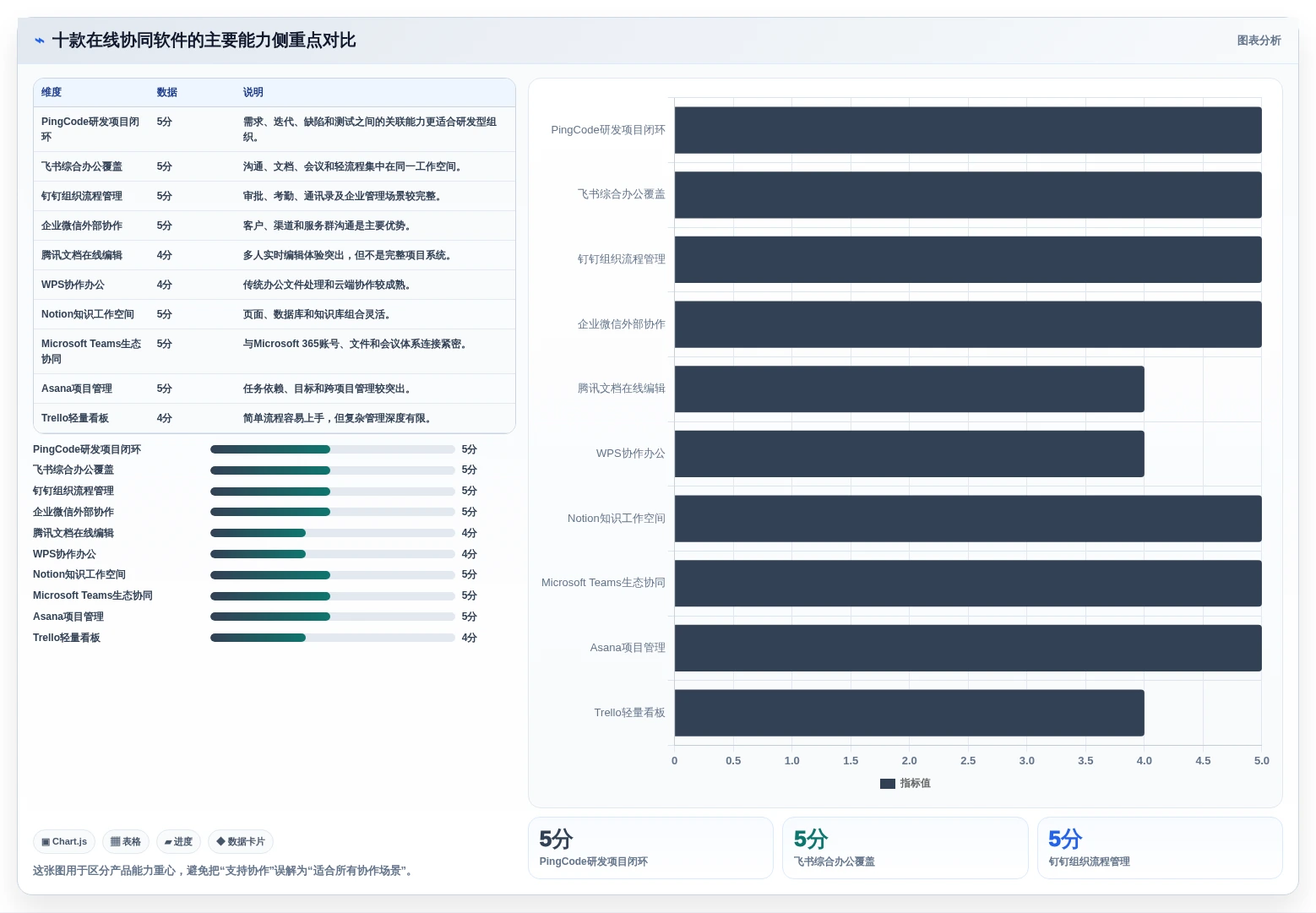Toggle the 指标值 legend swatch
This screenshot has width=1316, height=913.
(887, 784)
